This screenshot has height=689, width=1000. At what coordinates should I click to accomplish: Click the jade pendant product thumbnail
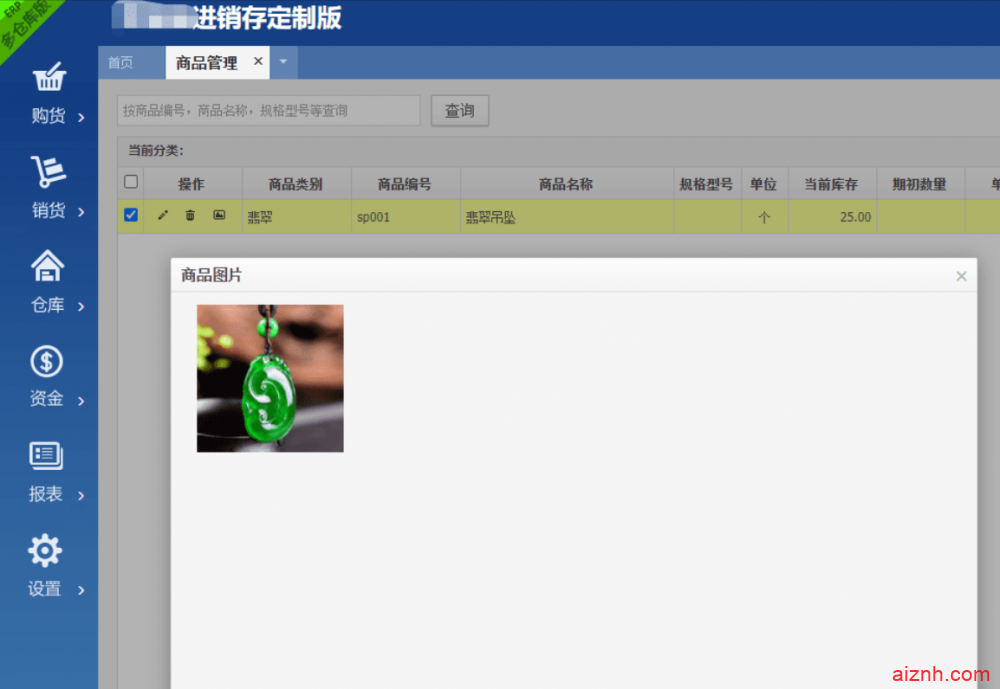pyautogui.click(x=270, y=378)
